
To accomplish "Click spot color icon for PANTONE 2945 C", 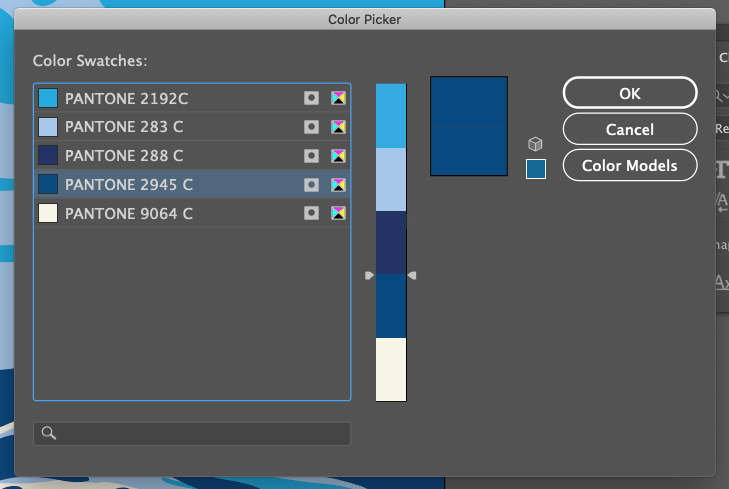I will coord(312,185).
